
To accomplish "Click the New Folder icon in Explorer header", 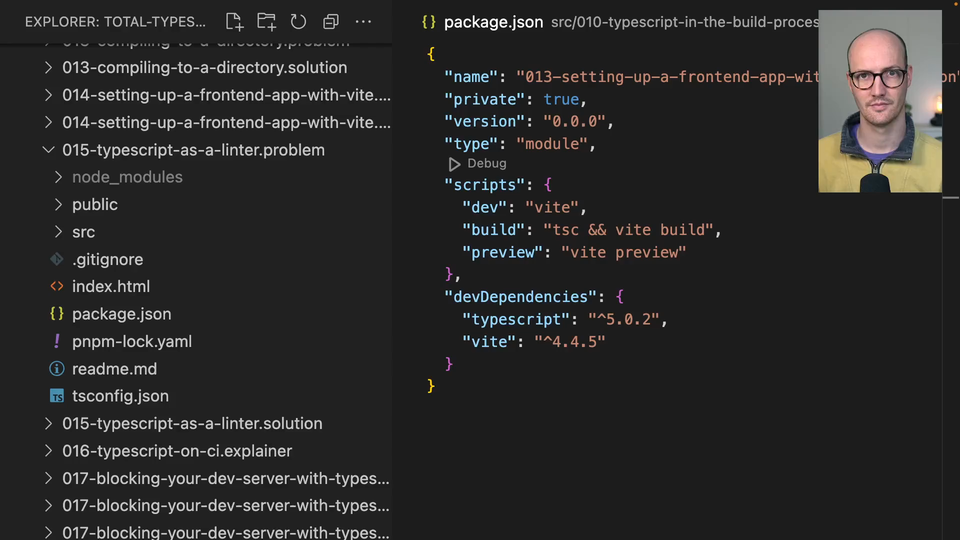I will 266,21.
